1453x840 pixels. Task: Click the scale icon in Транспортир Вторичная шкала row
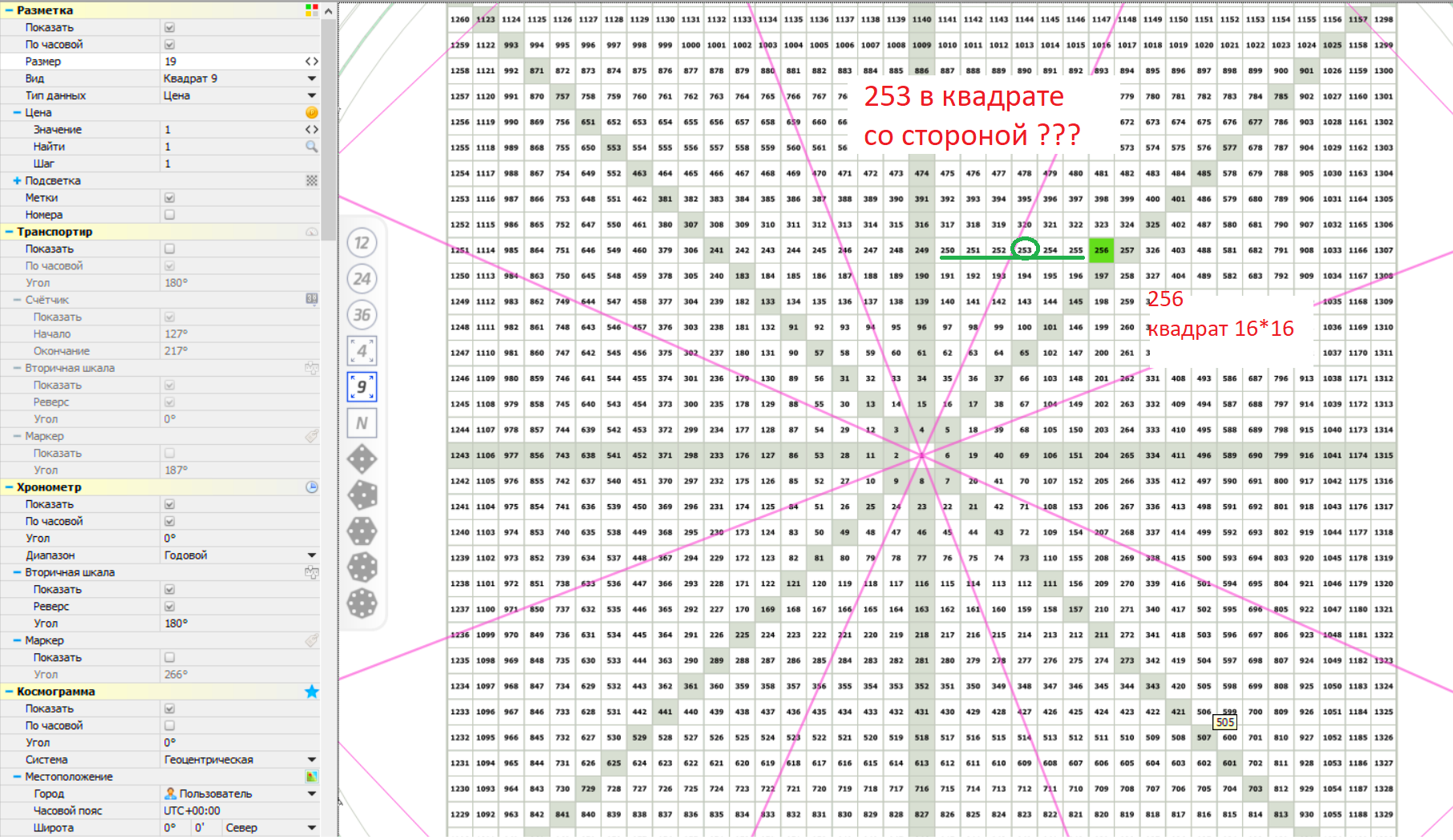point(312,368)
